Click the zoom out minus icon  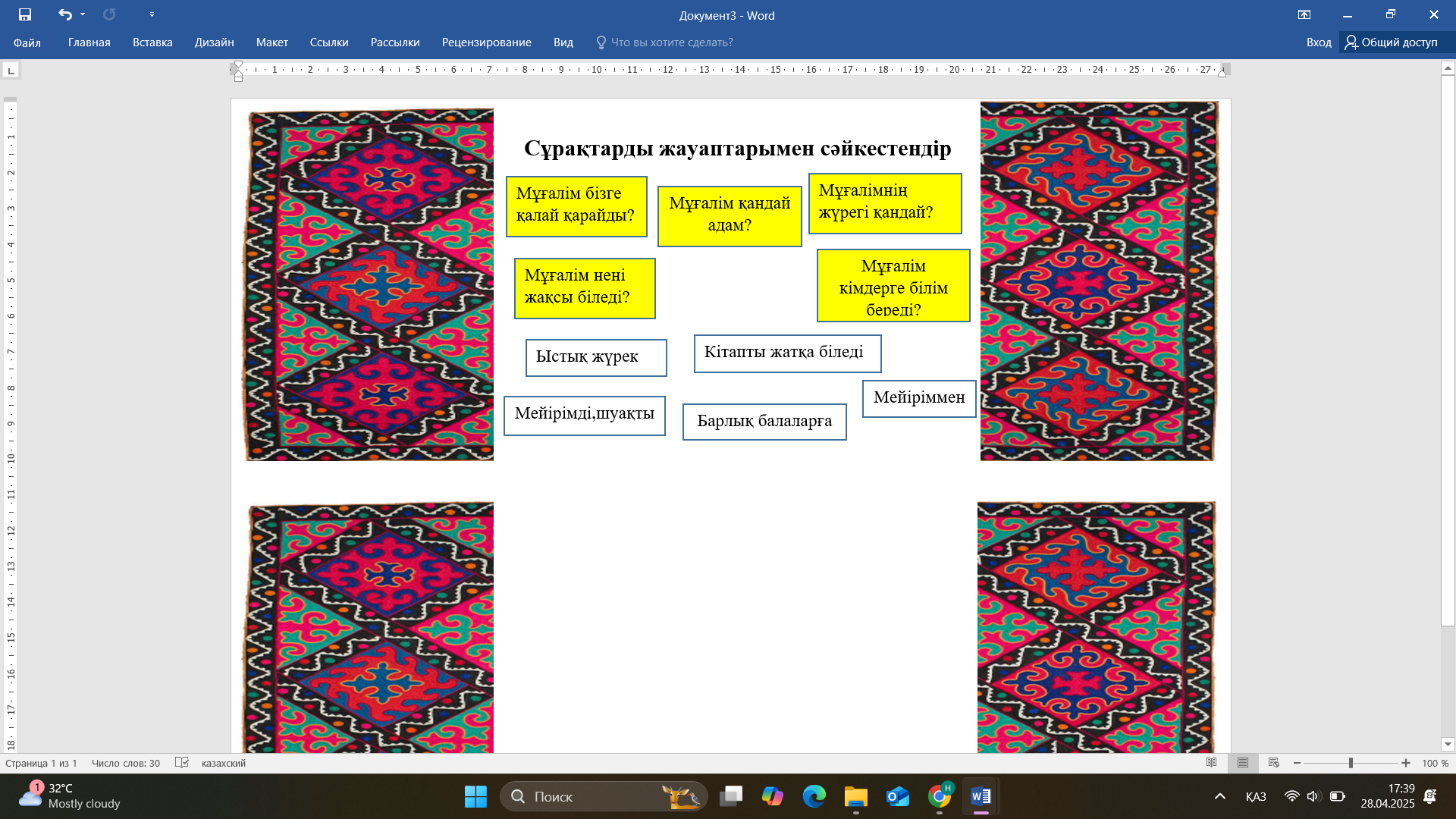tap(1297, 763)
